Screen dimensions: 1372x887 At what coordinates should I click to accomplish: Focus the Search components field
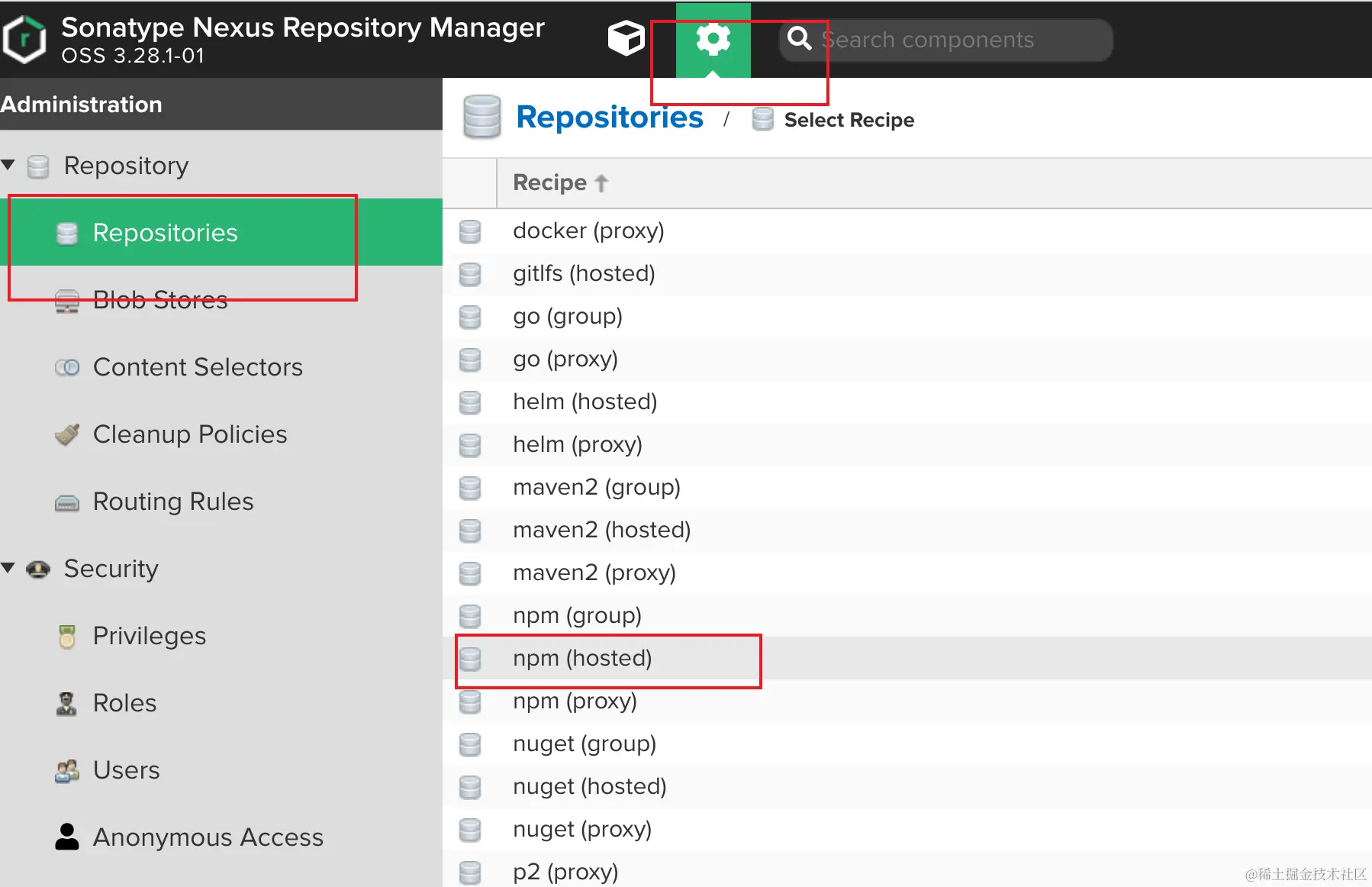[945, 40]
